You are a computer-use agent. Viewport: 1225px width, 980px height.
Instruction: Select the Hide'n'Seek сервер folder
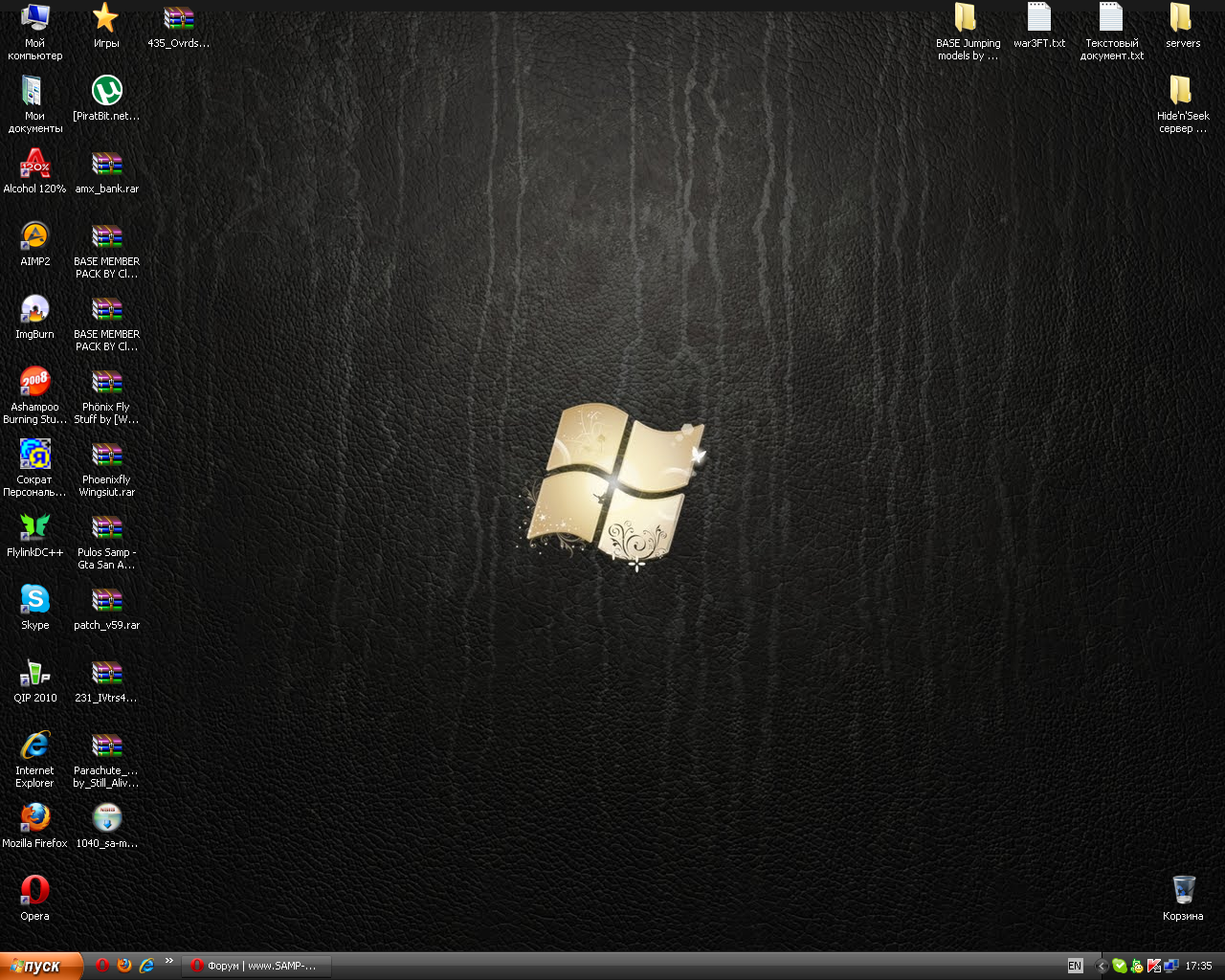(x=1183, y=104)
